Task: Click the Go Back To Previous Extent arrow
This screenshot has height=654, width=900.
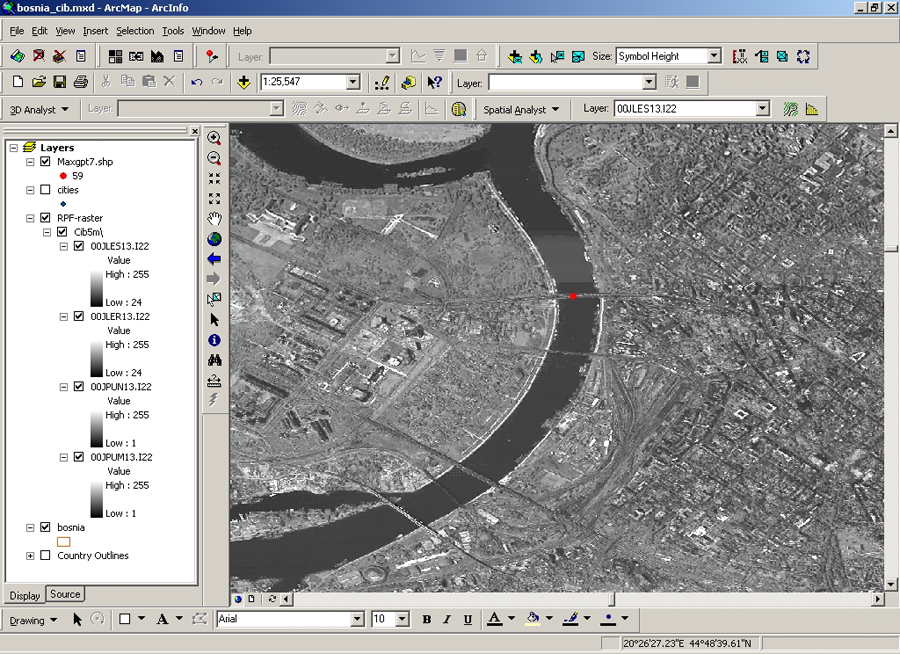Action: [214, 259]
